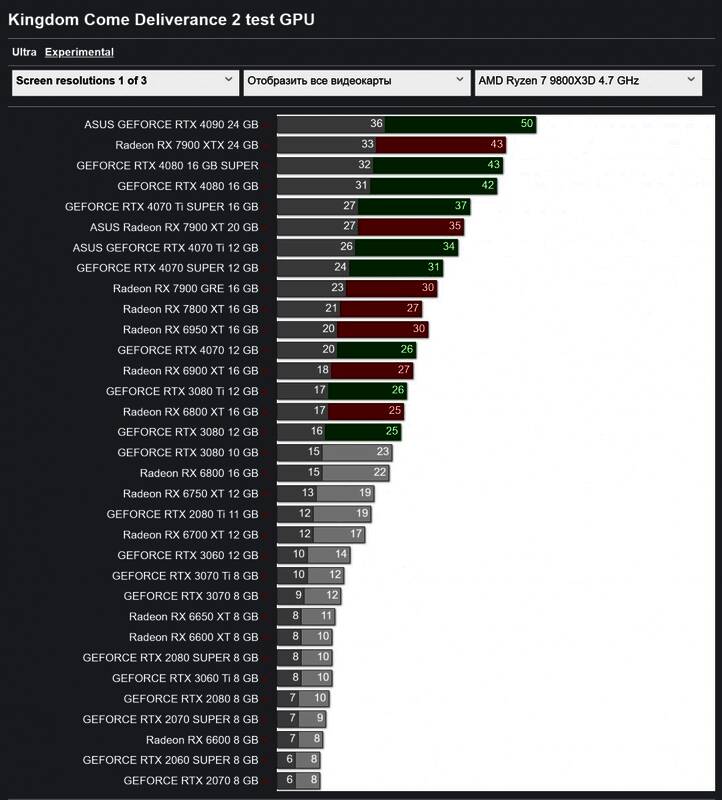Screen dimensions: 722x800
Task: Open the AMD Ryzen 7 9800X3D dropdown
Action: click(x=587, y=81)
